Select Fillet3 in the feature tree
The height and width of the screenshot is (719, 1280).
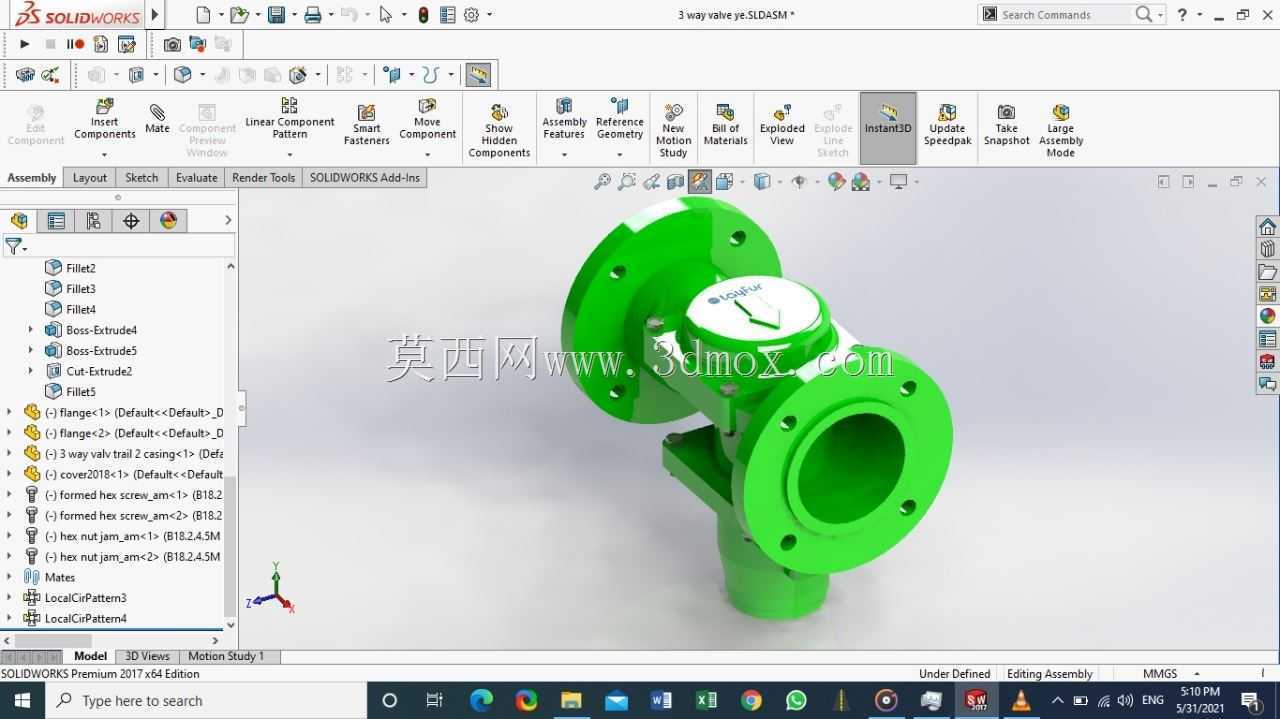pyautogui.click(x=81, y=289)
